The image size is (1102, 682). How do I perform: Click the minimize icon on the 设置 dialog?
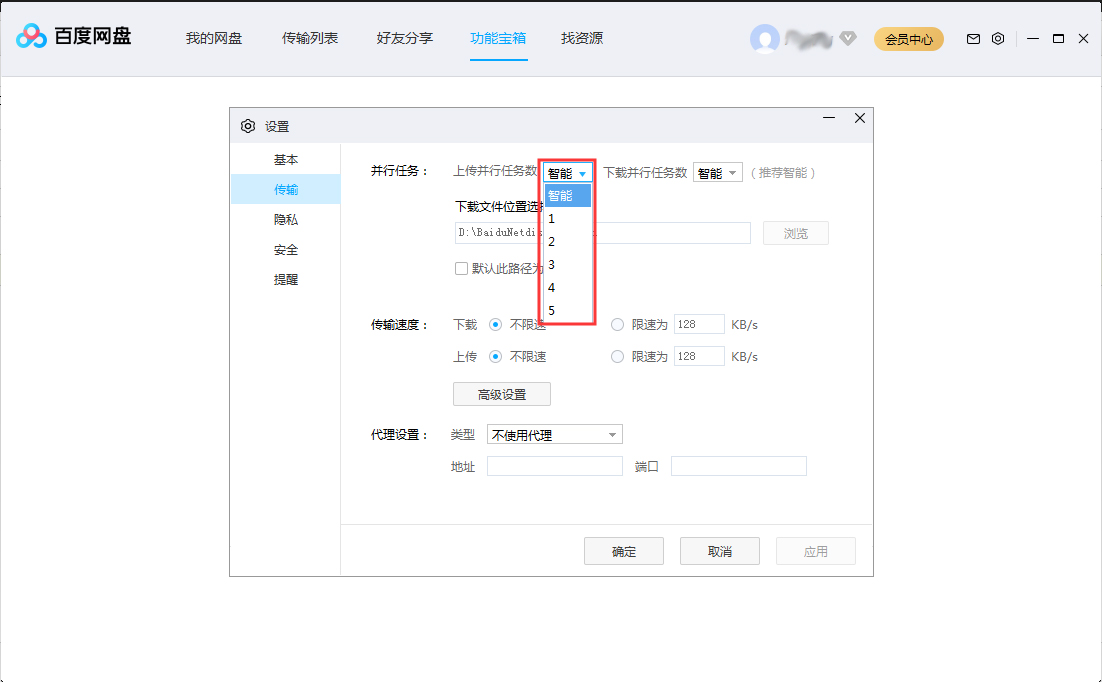pyautogui.click(x=828, y=117)
